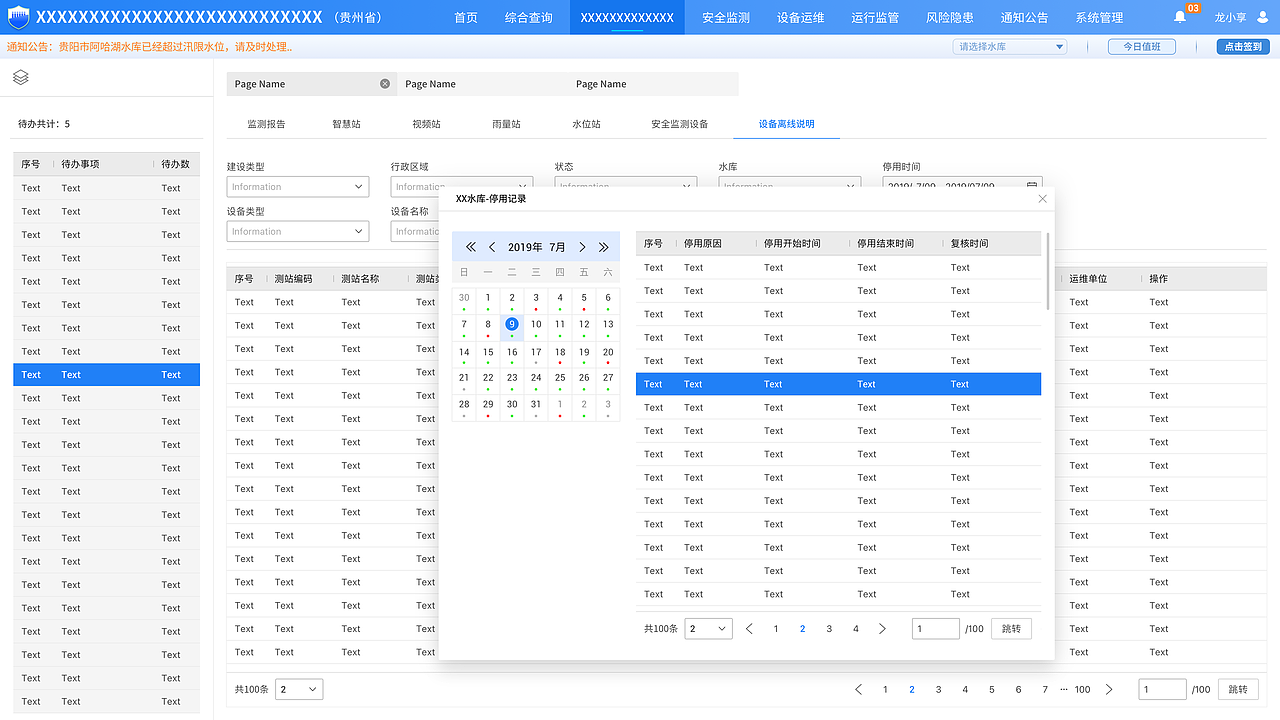Switch to the 水位站 tab
The width and height of the screenshot is (1280, 720).
point(586,124)
